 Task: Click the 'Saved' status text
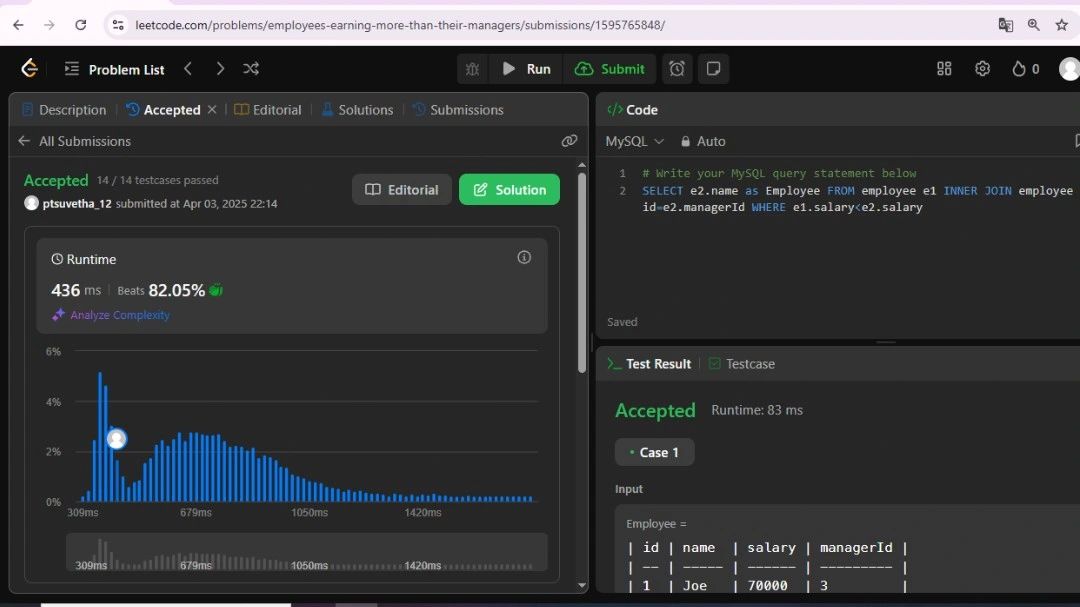point(622,322)
